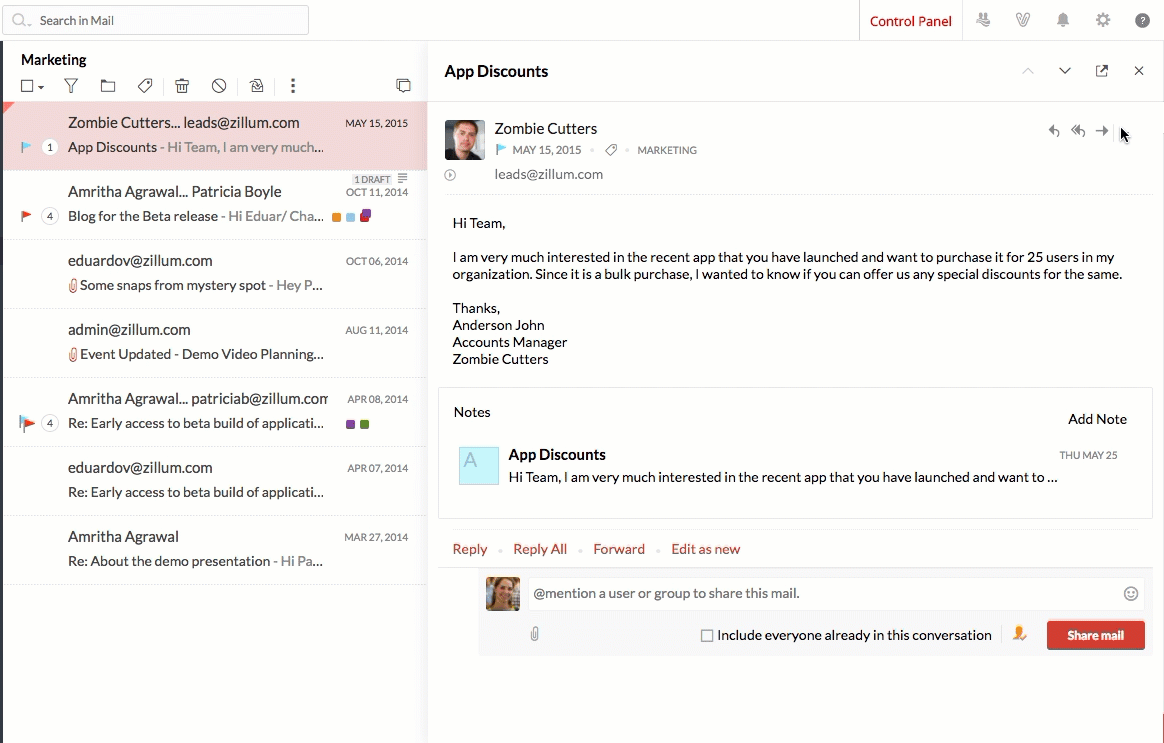Toggle the conversation view icon
The height and width of the screenshot is (743, 1164).
click(403, 86)
